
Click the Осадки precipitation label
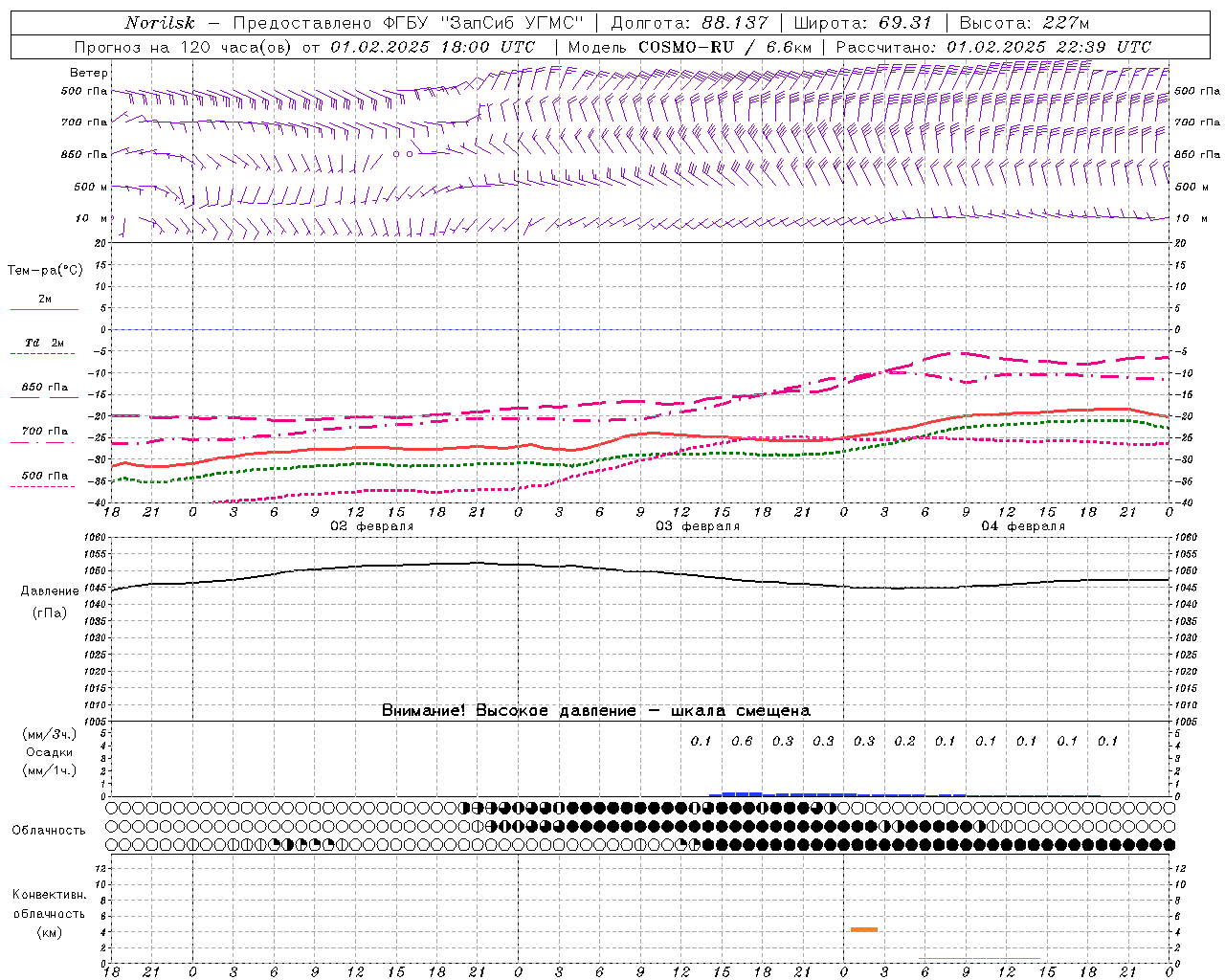(50, 753)
